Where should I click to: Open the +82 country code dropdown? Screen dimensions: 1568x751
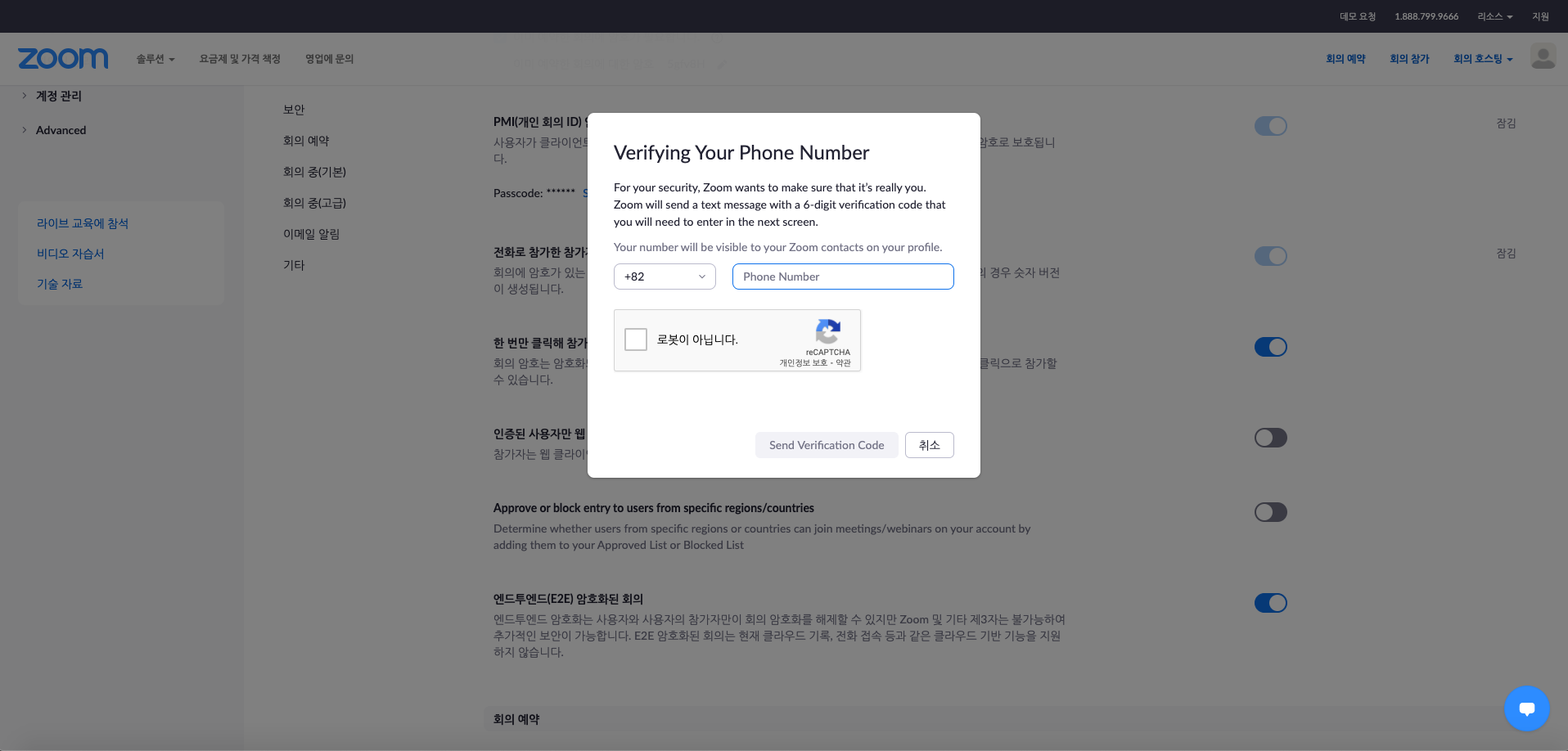pyautogui.click(x=665, y=277)
